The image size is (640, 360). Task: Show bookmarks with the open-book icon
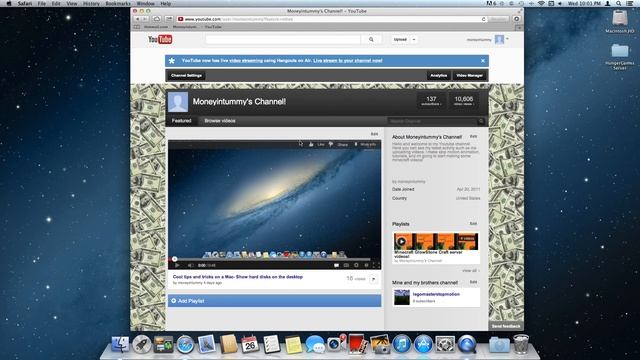[x=137, y=27]
